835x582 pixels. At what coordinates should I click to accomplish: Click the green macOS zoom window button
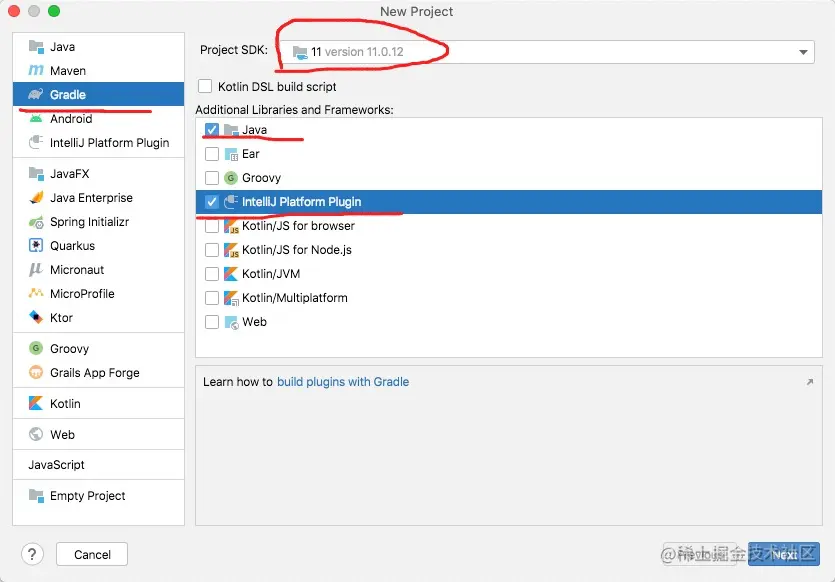coord(54,11)
